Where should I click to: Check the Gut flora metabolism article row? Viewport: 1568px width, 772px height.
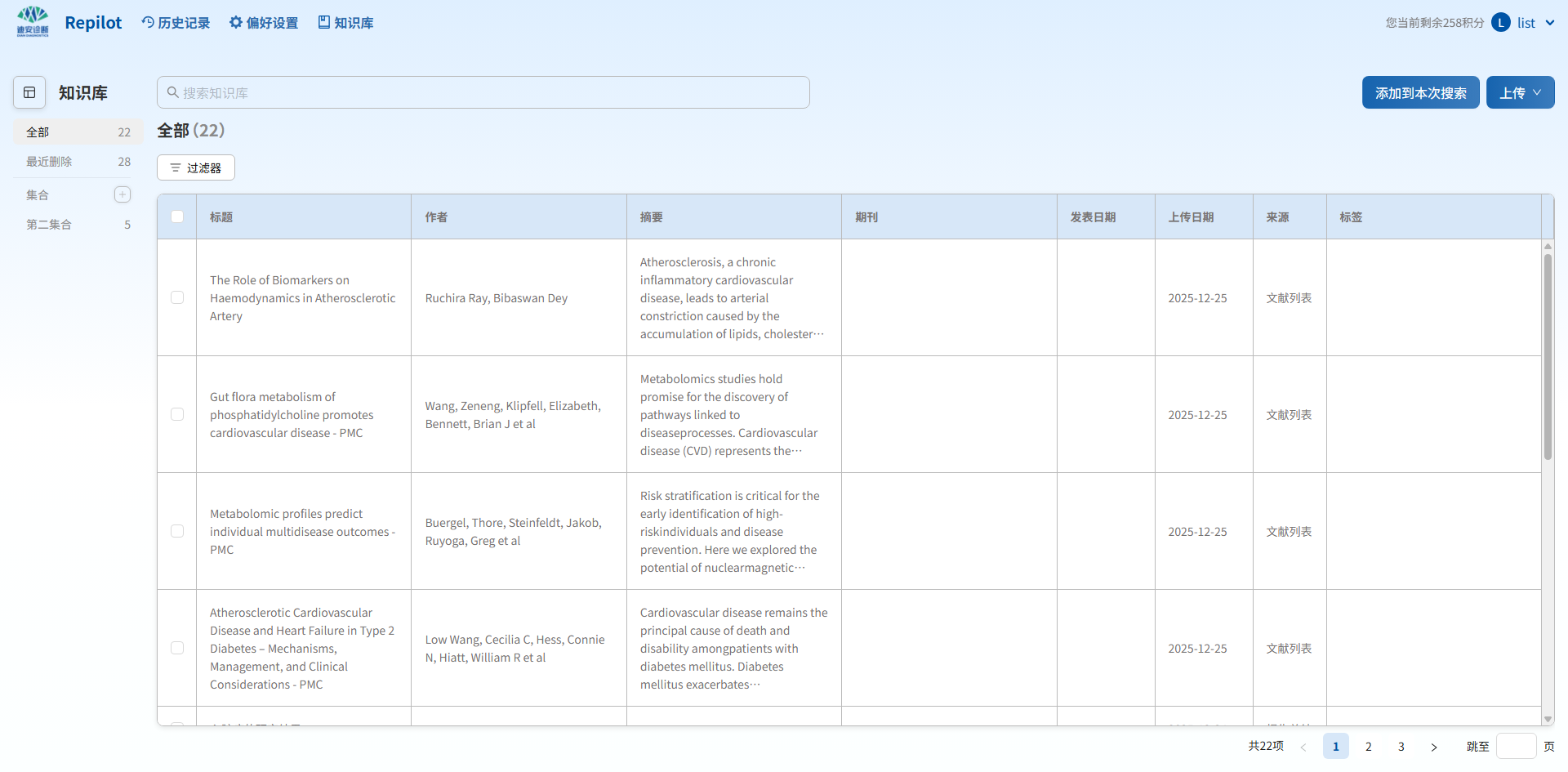pyautogui.click(x=177, y=414)
